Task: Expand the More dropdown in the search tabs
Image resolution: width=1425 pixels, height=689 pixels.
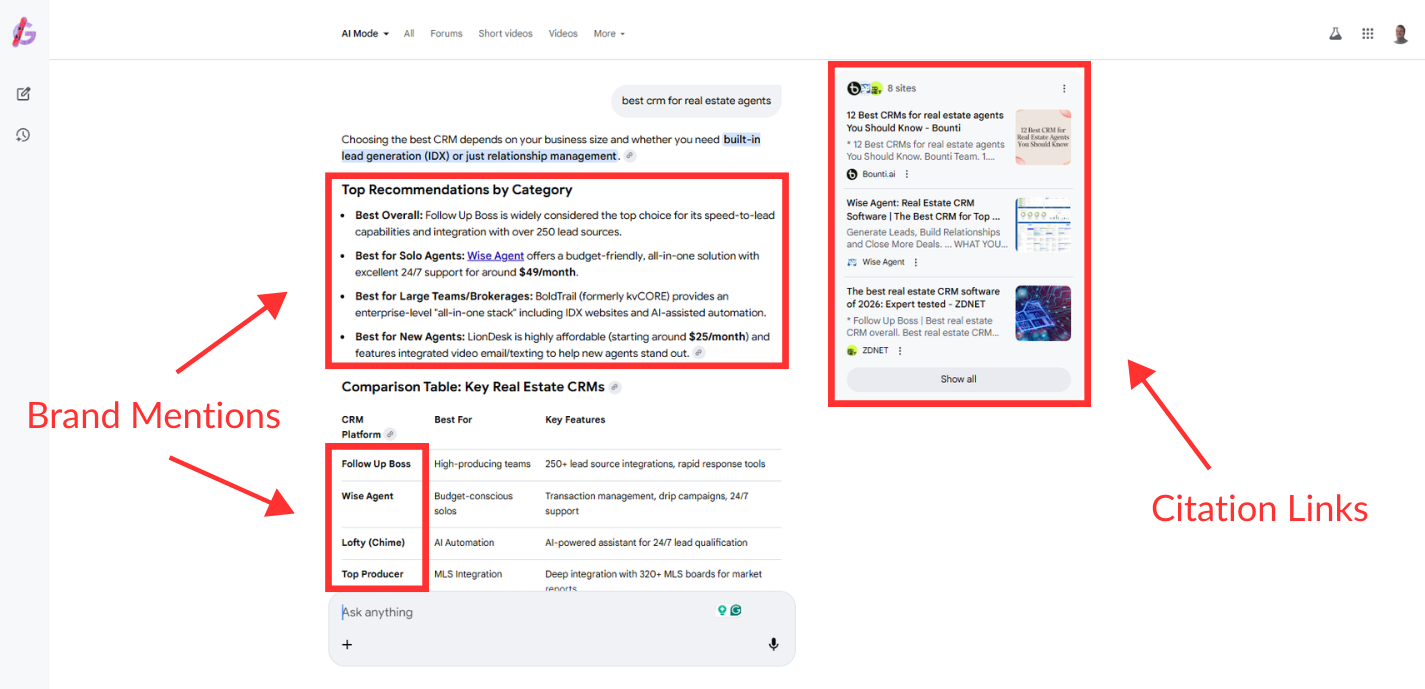Action: pyautogui.click(x=609, y=33)
